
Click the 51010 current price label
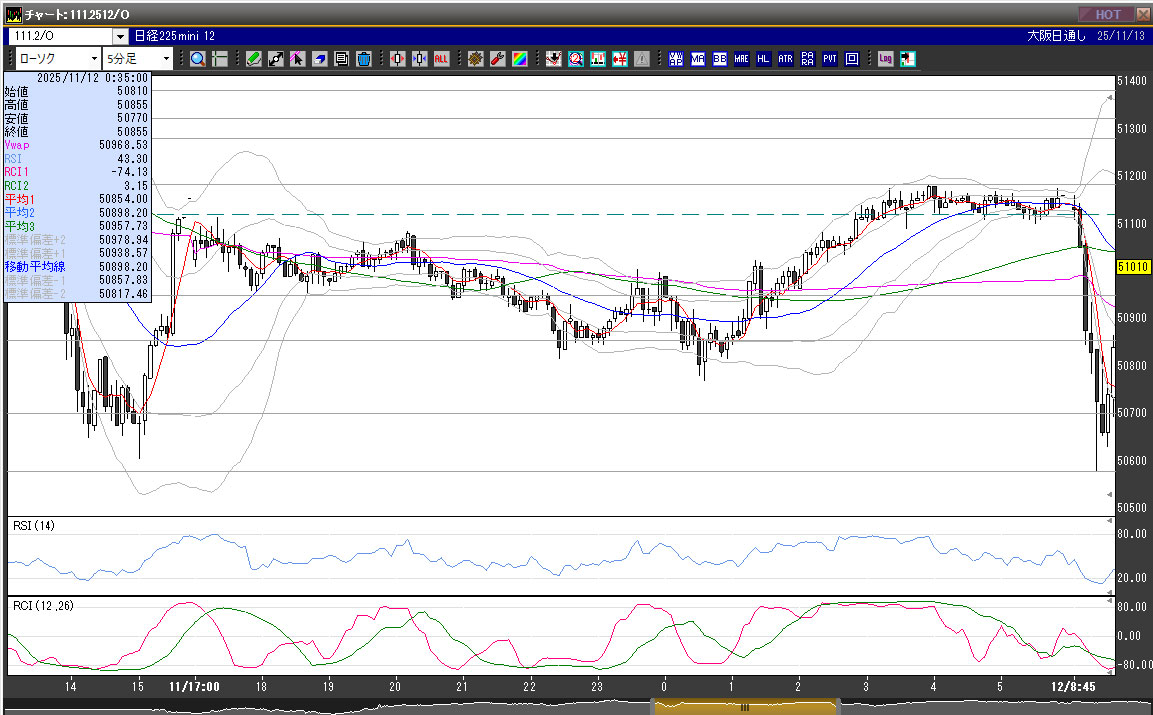pyautogui.click(x=1132, y=267)
